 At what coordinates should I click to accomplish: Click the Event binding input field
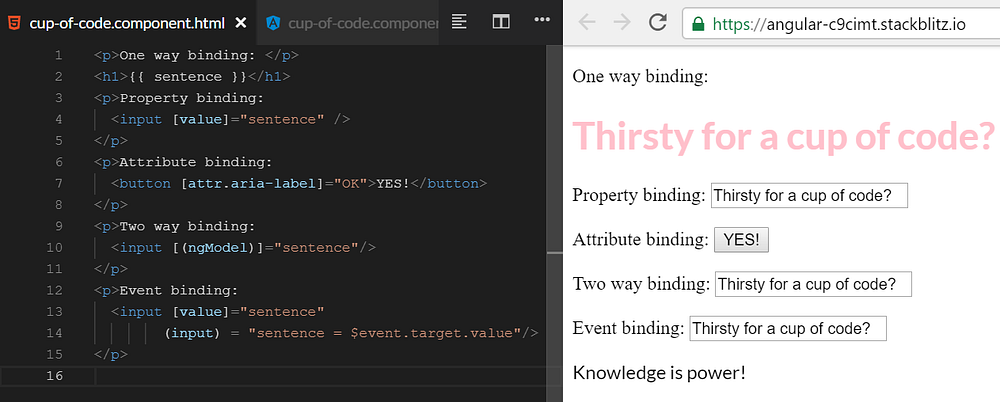click(788, 329)
